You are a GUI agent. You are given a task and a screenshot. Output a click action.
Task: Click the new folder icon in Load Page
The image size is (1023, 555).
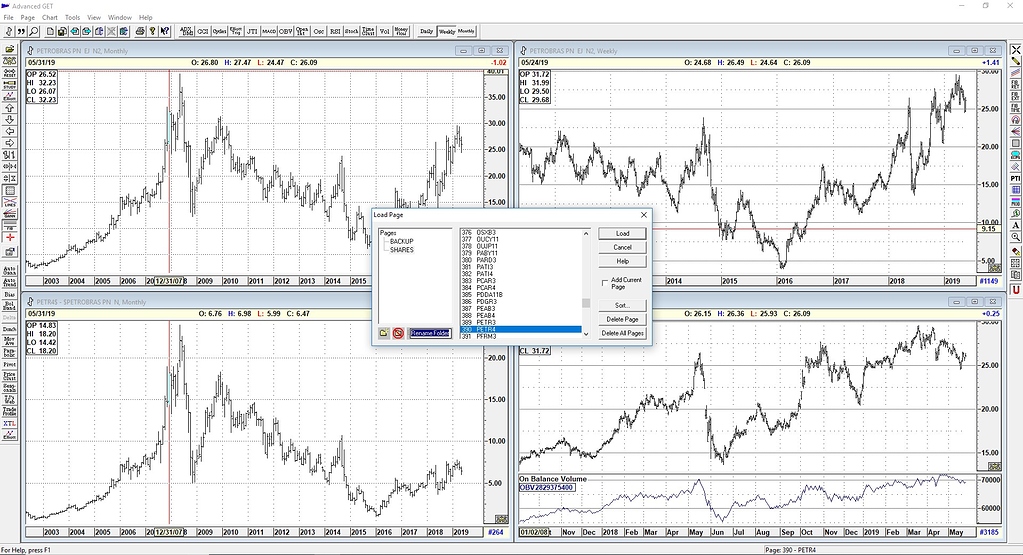click(x=384, y=333)
